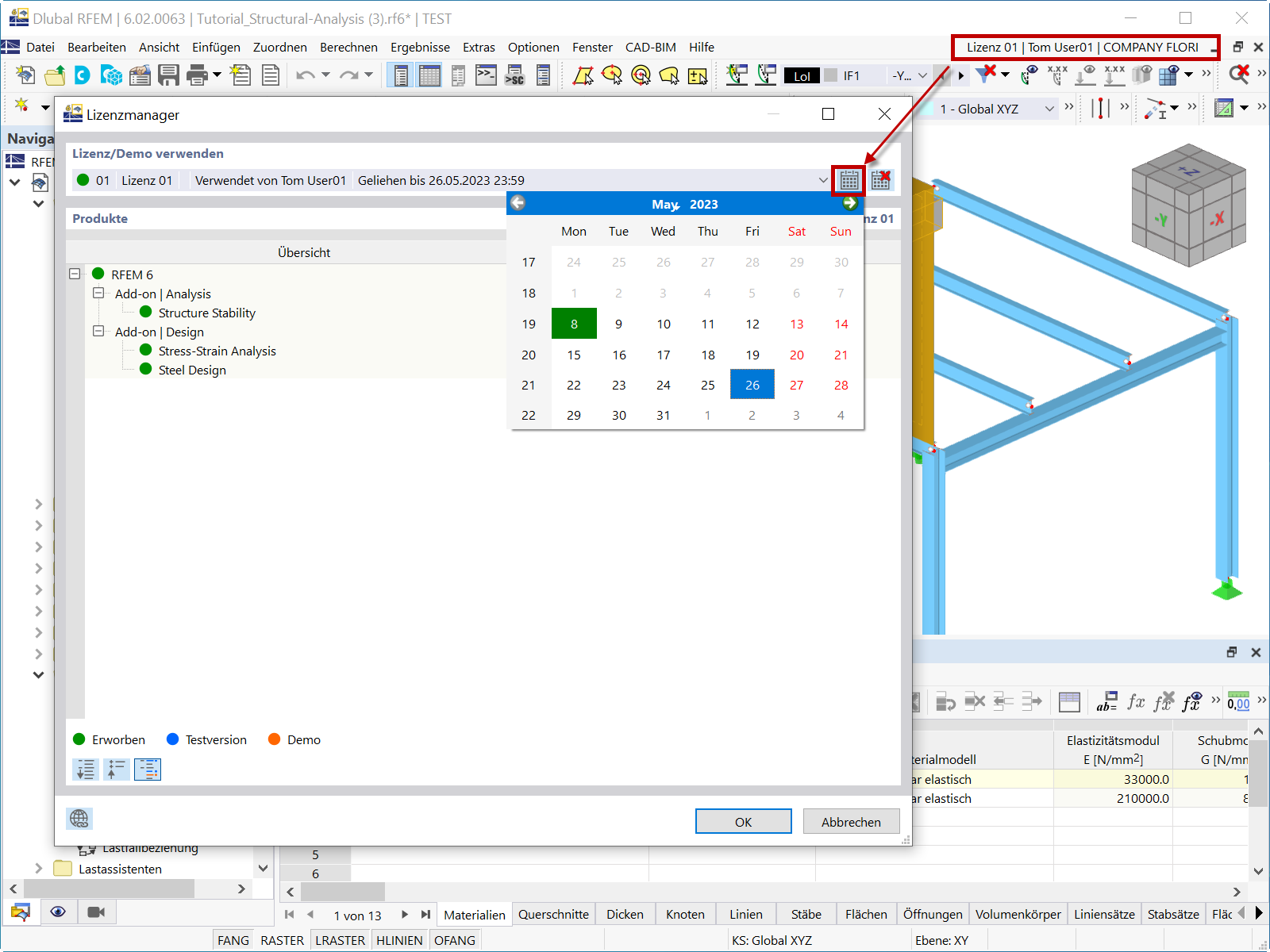
Task: Toggle LRASTER in status bar
Action: [341, 940]
